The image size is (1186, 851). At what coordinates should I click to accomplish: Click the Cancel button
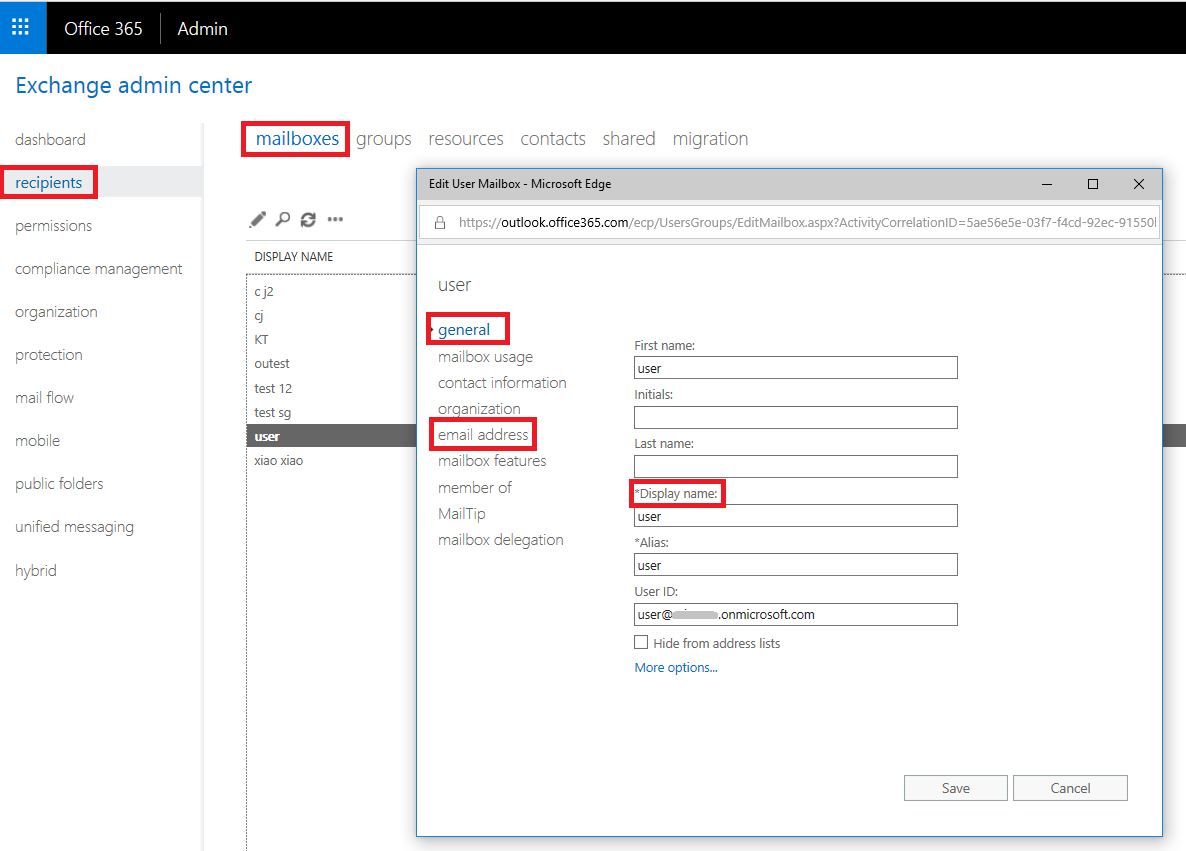tap(1070, 788)
